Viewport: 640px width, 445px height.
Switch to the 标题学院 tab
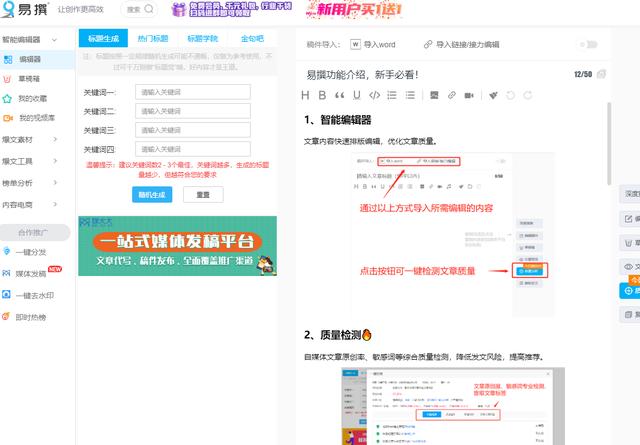tap(202, 38)
